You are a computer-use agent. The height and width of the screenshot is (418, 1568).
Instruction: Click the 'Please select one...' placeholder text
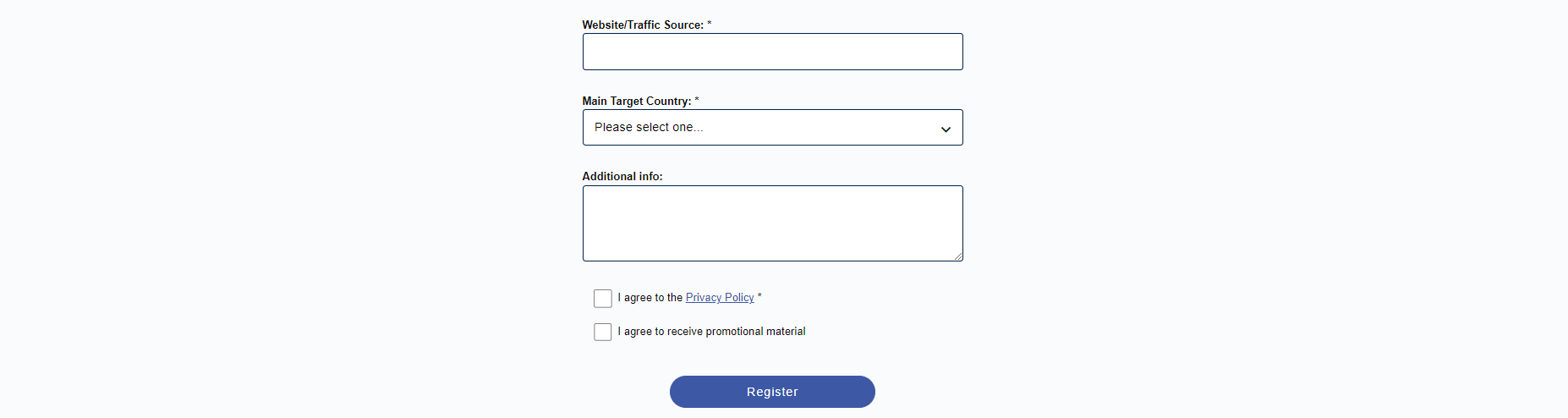649,128
